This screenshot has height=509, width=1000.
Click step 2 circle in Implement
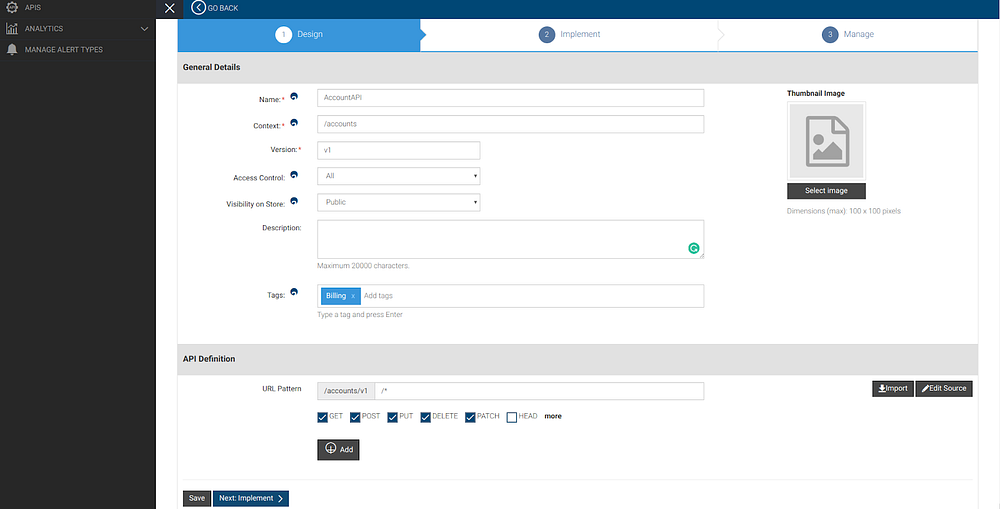547,34
